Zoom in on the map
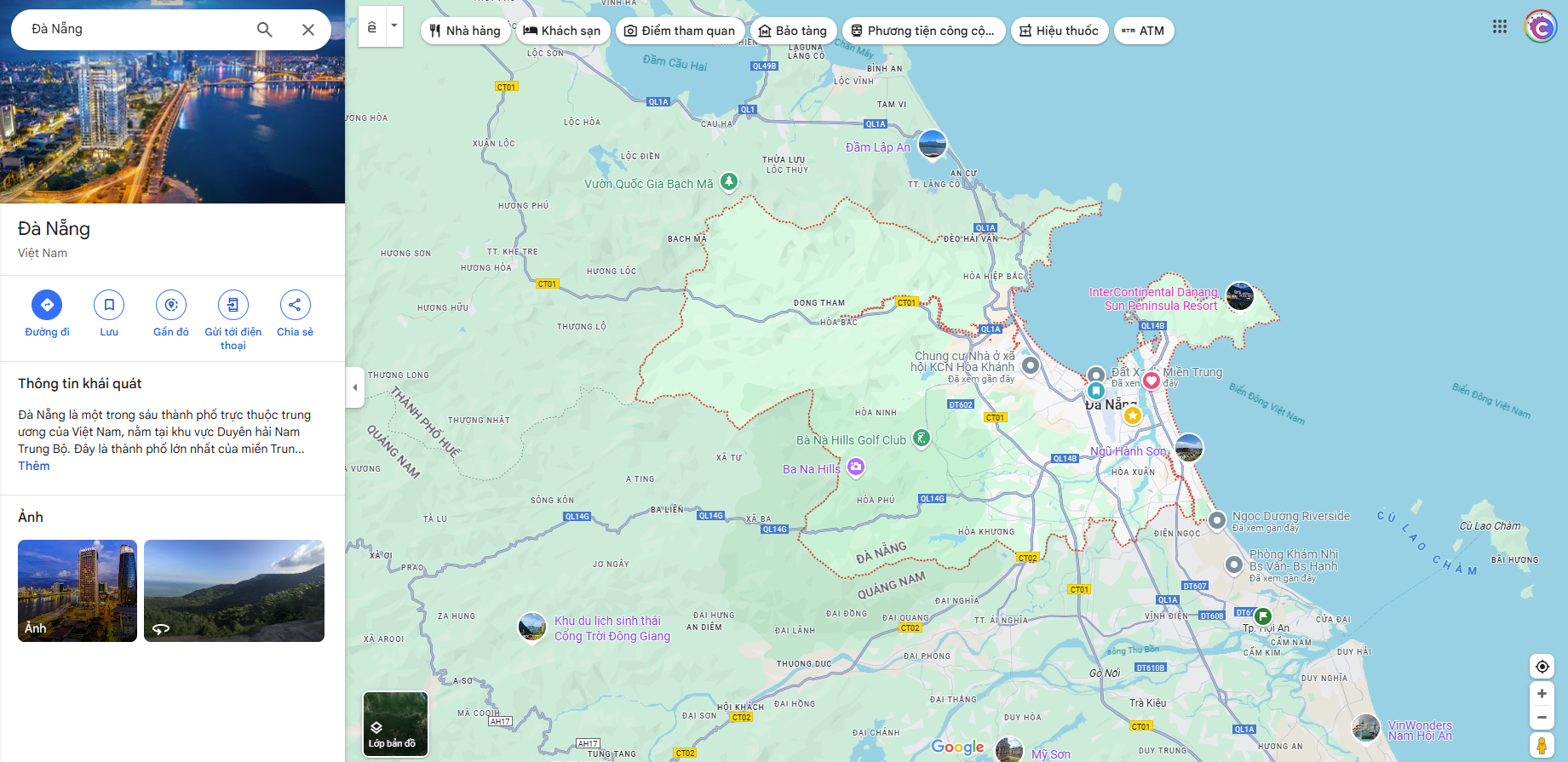 [x=1542, y=694]
